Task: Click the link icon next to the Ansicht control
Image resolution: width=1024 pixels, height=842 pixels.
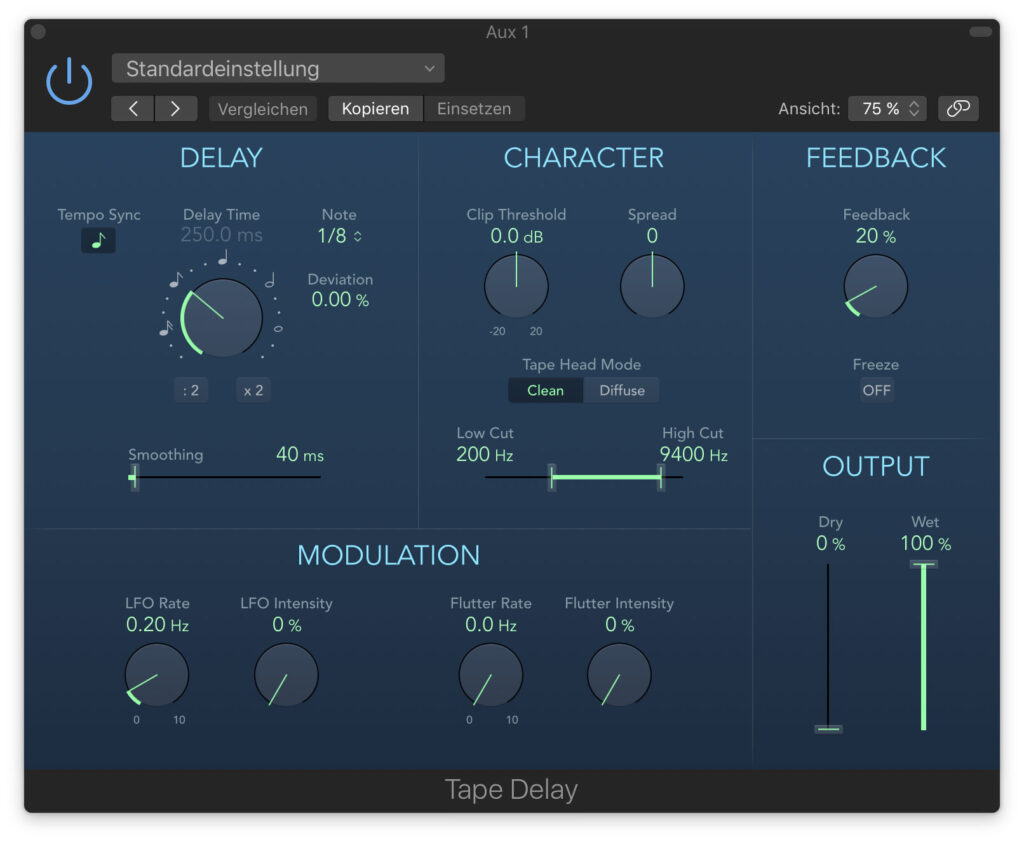Action: click(958, 108)
